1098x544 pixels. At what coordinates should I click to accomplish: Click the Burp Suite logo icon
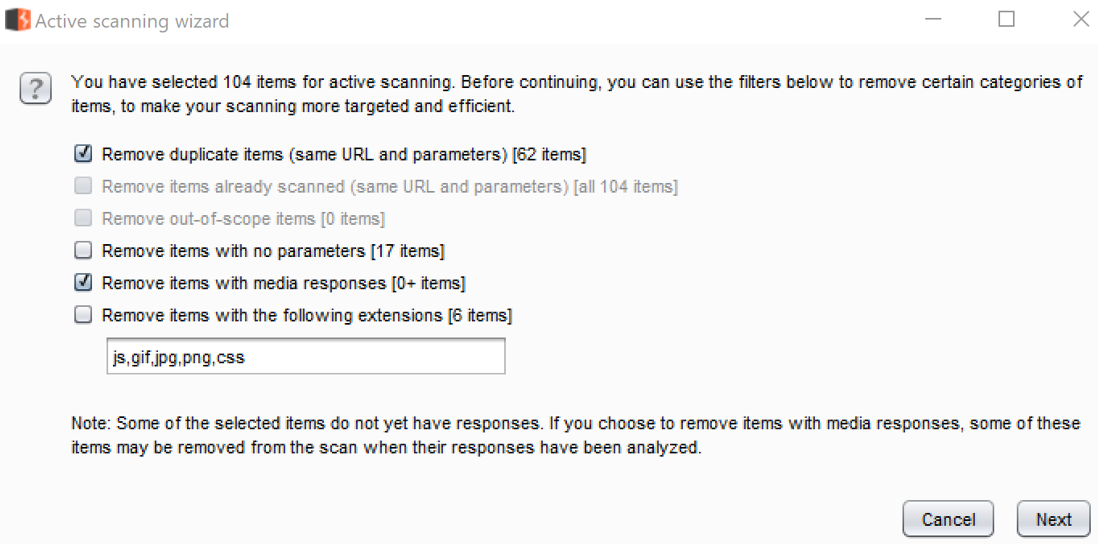click(17, 20)
